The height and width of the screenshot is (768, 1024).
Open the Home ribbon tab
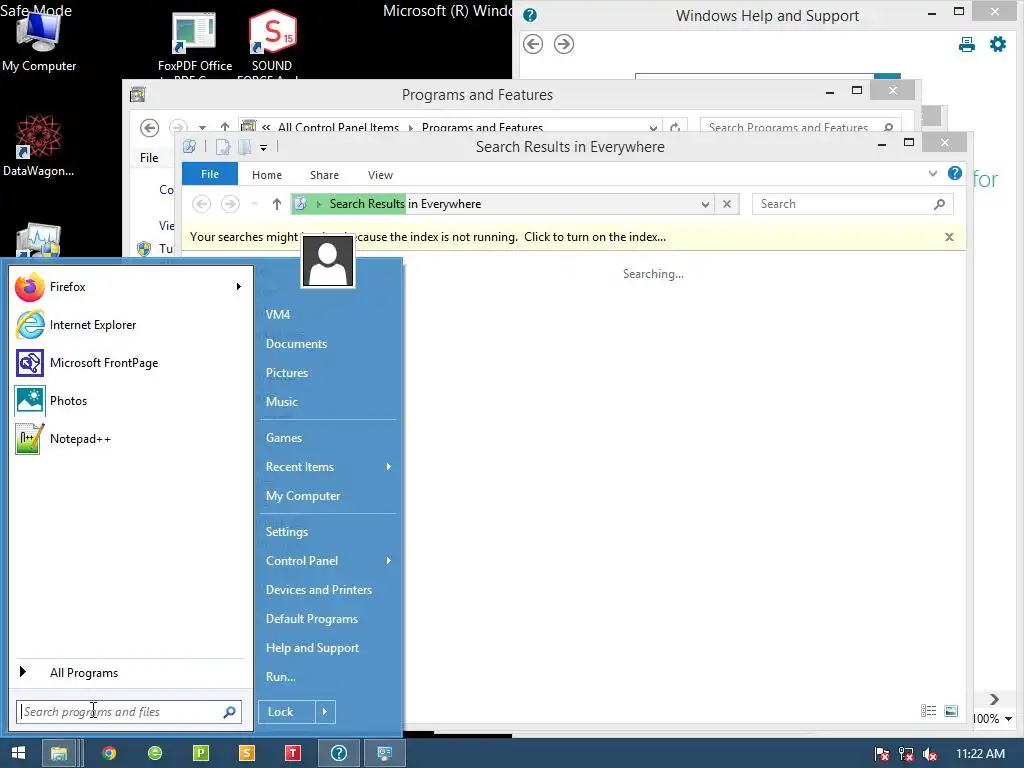point(266,175)
